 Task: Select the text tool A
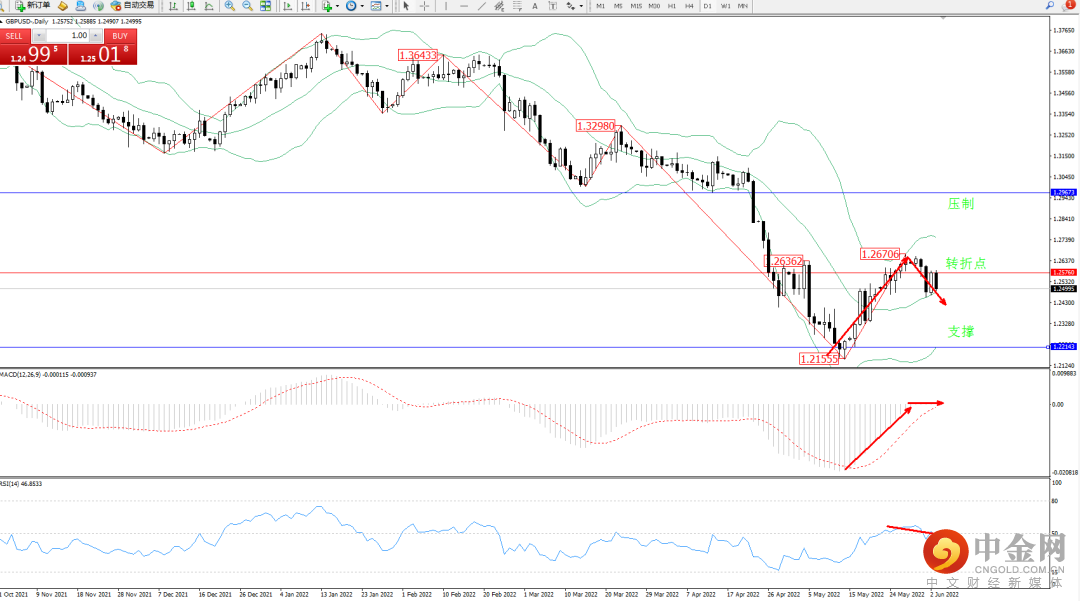pos(534,6)
